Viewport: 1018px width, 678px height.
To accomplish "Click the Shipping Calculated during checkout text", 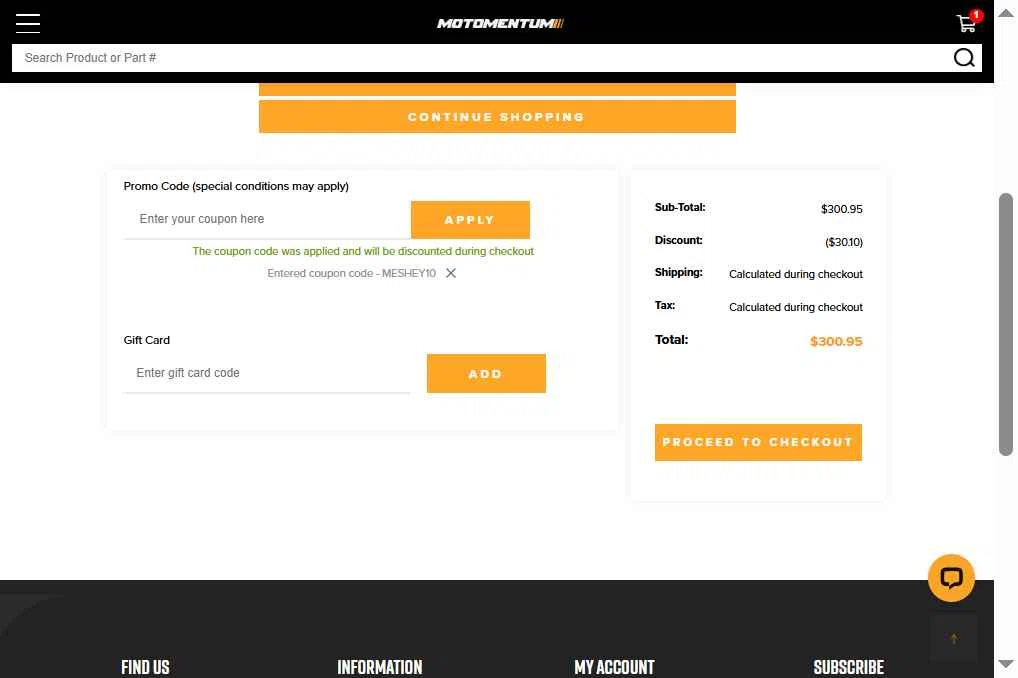I will point(795,274).
